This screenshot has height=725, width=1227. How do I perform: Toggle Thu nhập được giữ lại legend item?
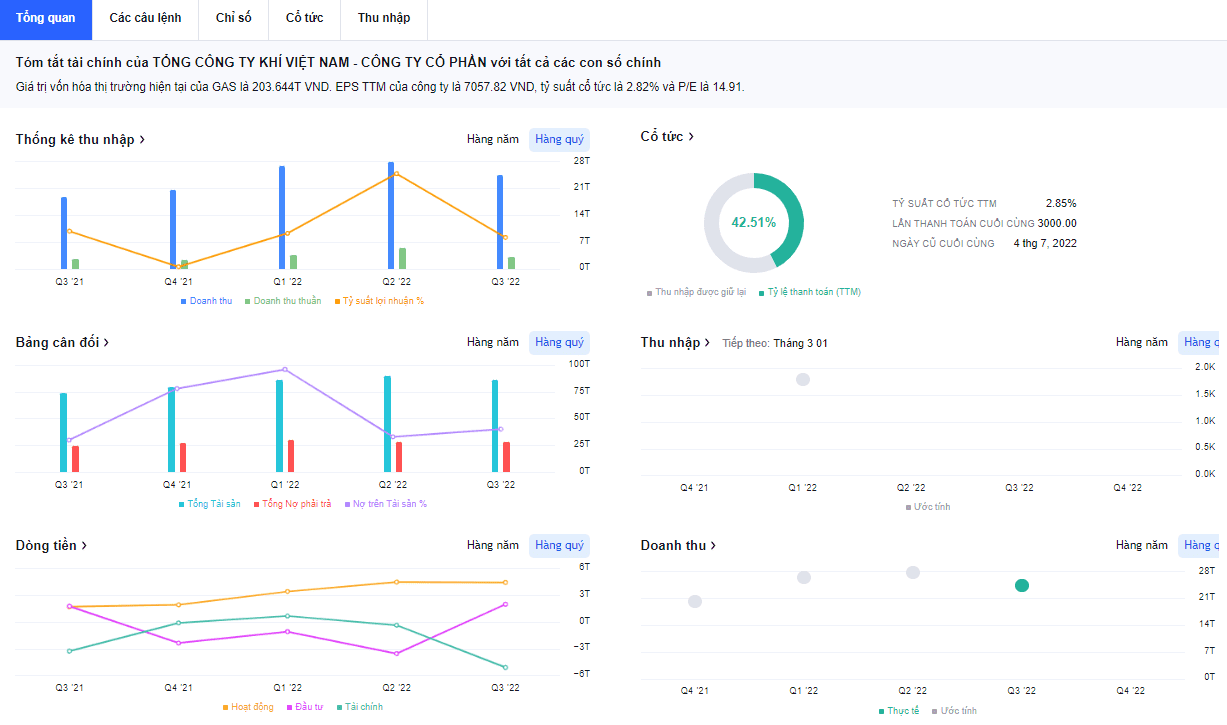point(696,292)
